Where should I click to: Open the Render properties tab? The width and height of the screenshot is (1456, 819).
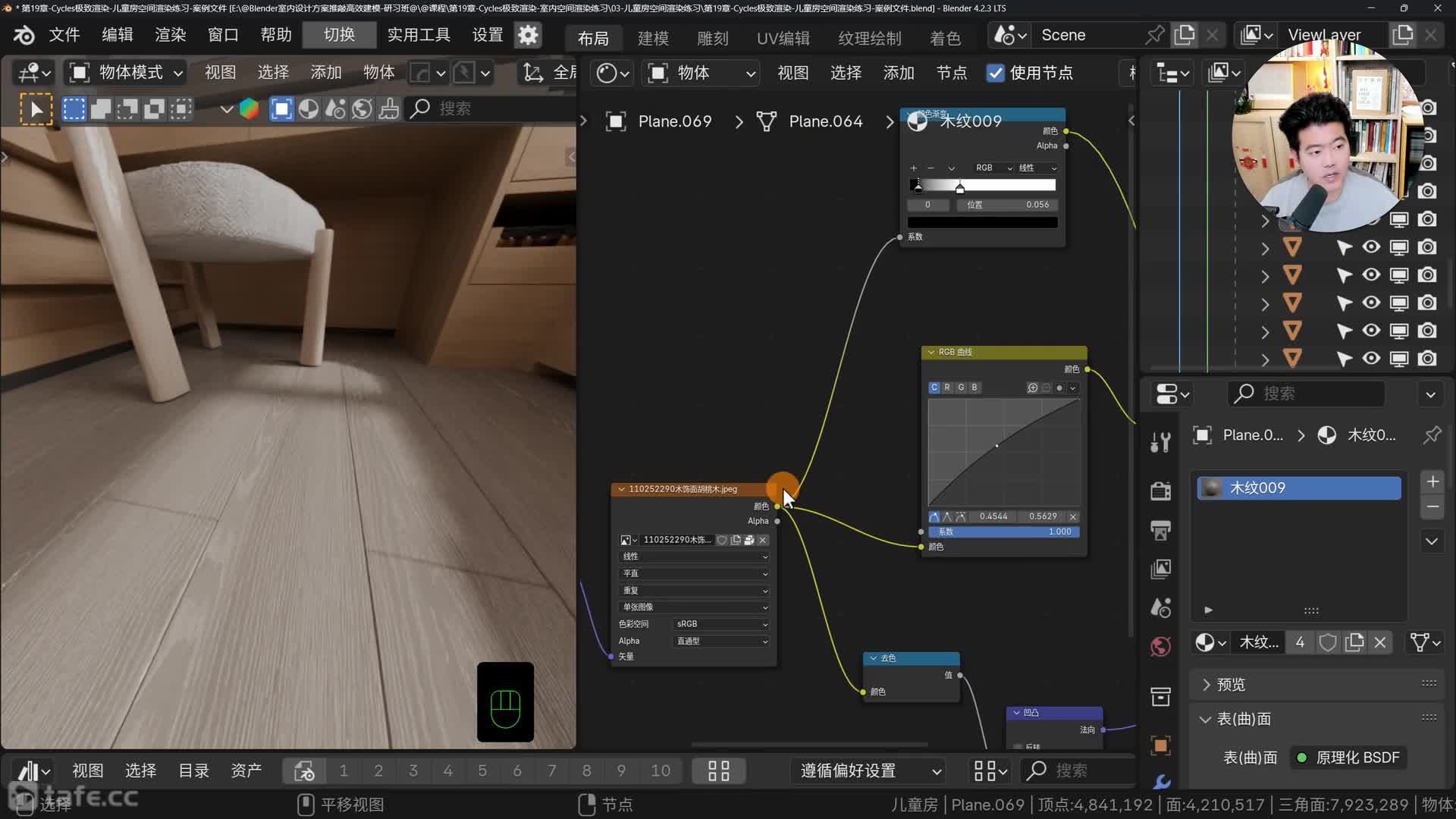1160,491
